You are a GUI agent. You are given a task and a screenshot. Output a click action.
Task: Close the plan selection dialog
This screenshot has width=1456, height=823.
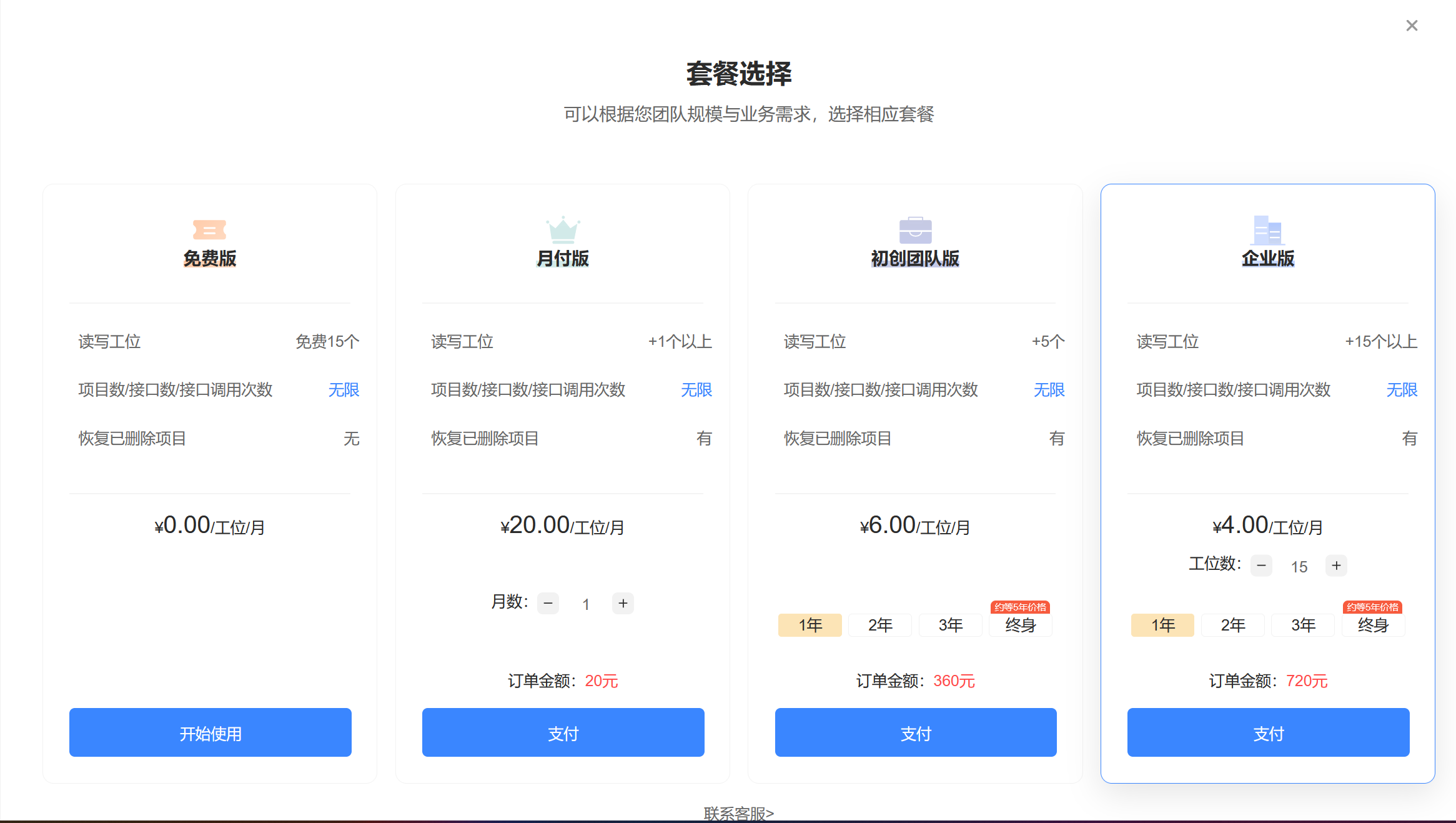(x=1411, y=26)
